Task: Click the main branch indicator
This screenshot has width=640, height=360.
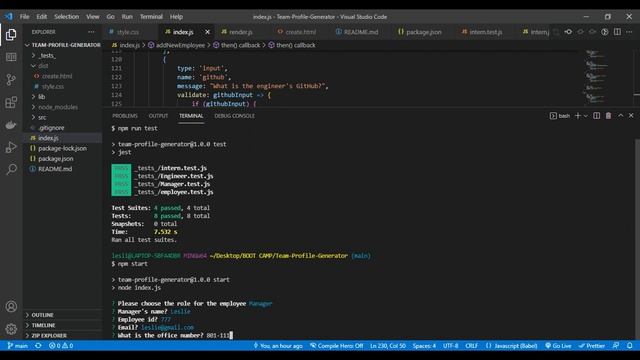Action: 18,346
